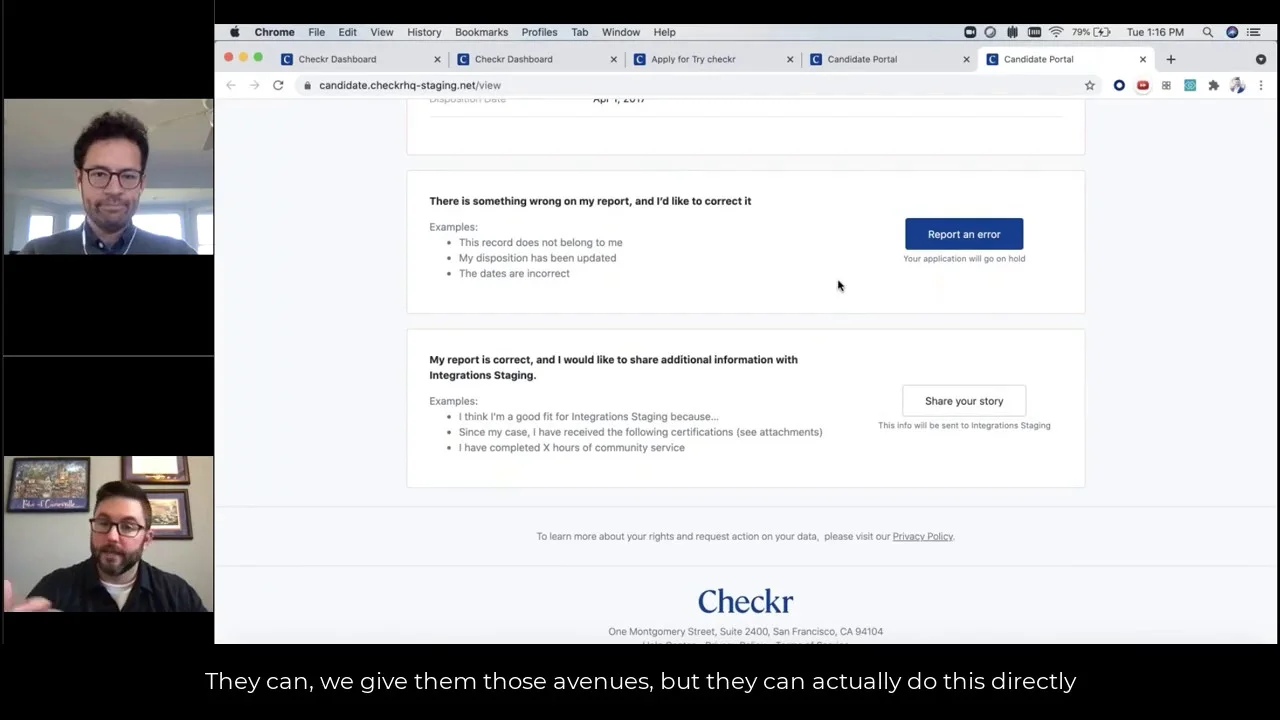Open the Edit menu
The image size is (1280, 720).
pyautogui.click(x=347, y=32)
